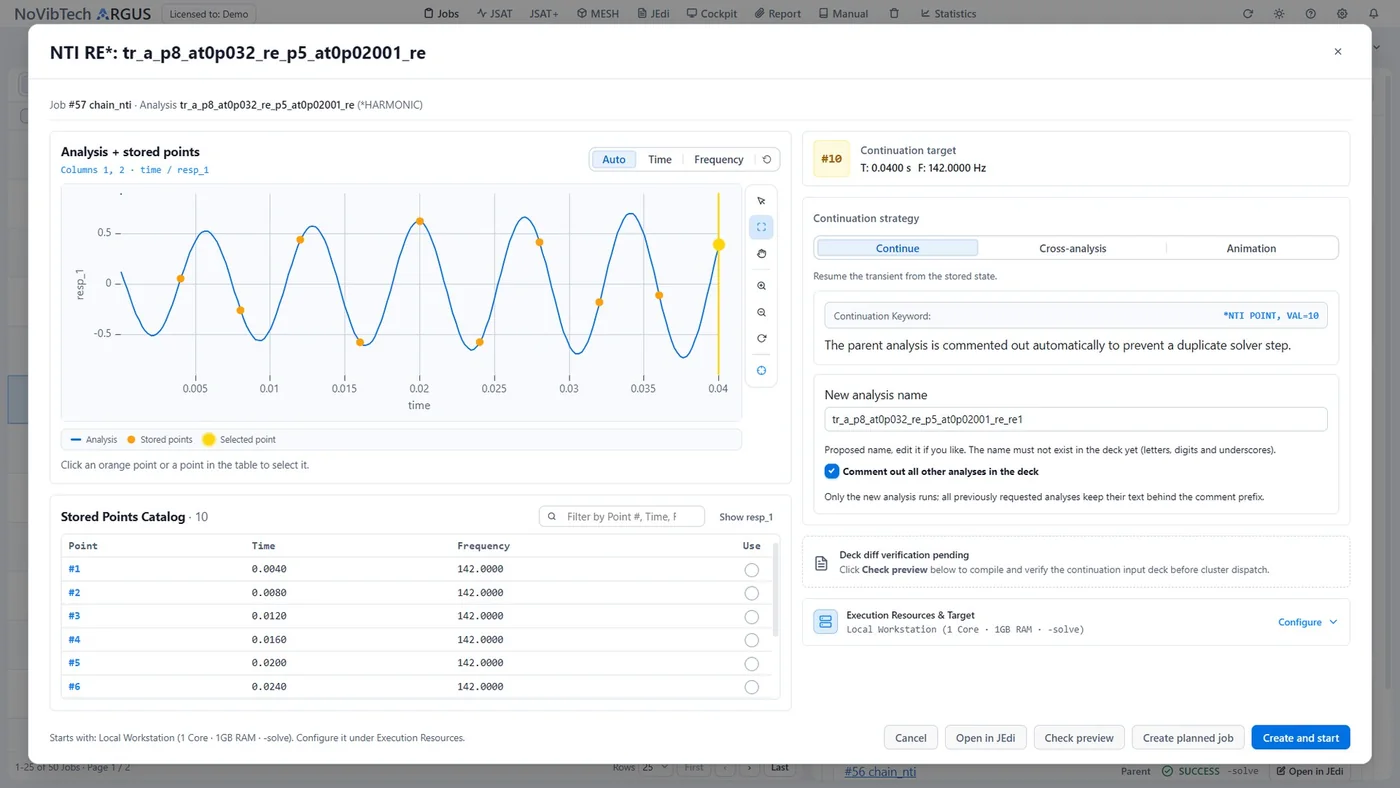Open the settings gear in the top bar
Screen dimensions: 1400x788
(1343, 14)
